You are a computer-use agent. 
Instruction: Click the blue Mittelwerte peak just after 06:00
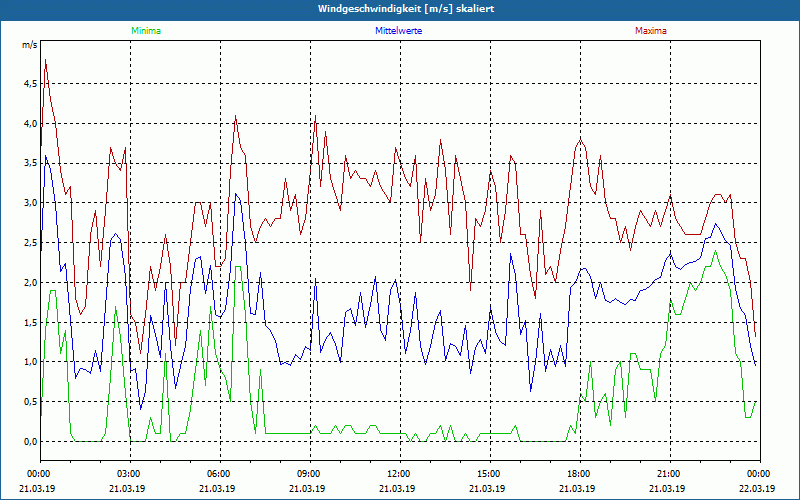click(236, 194)
